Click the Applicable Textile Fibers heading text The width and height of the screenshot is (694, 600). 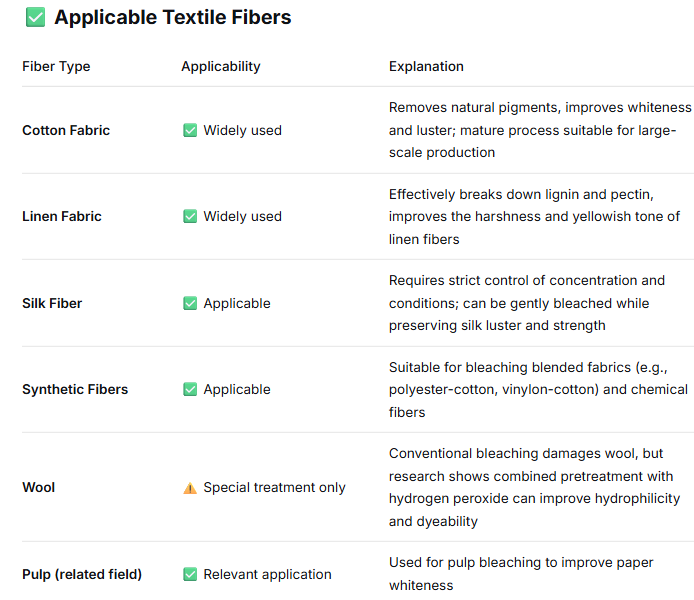click(173, 18)
